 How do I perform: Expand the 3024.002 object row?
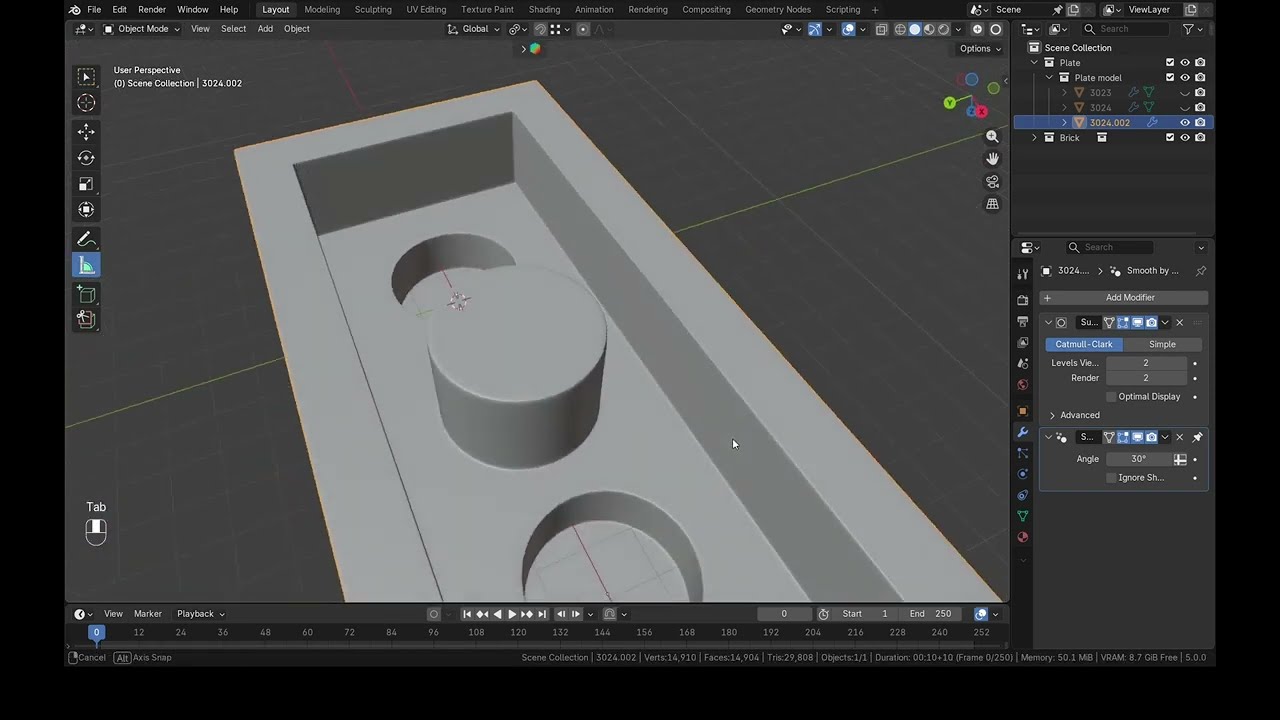point(1064,122)
